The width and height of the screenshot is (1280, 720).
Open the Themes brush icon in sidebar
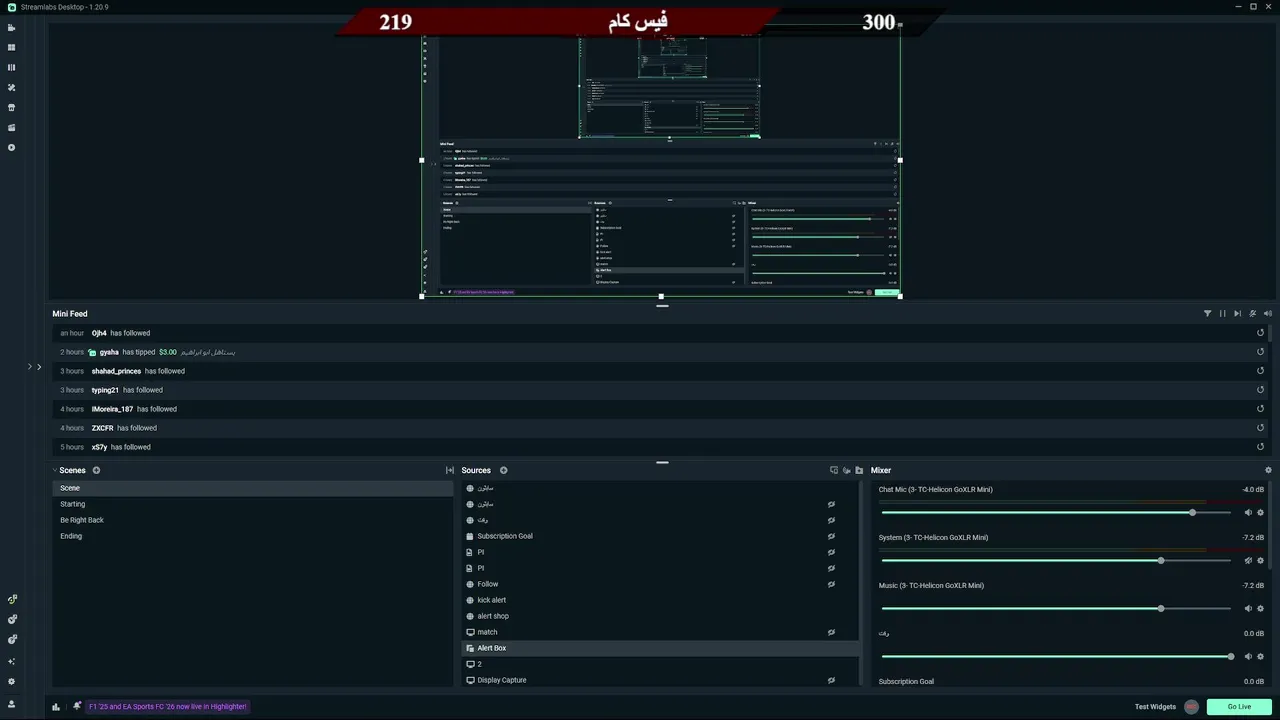tap(12, 87)
